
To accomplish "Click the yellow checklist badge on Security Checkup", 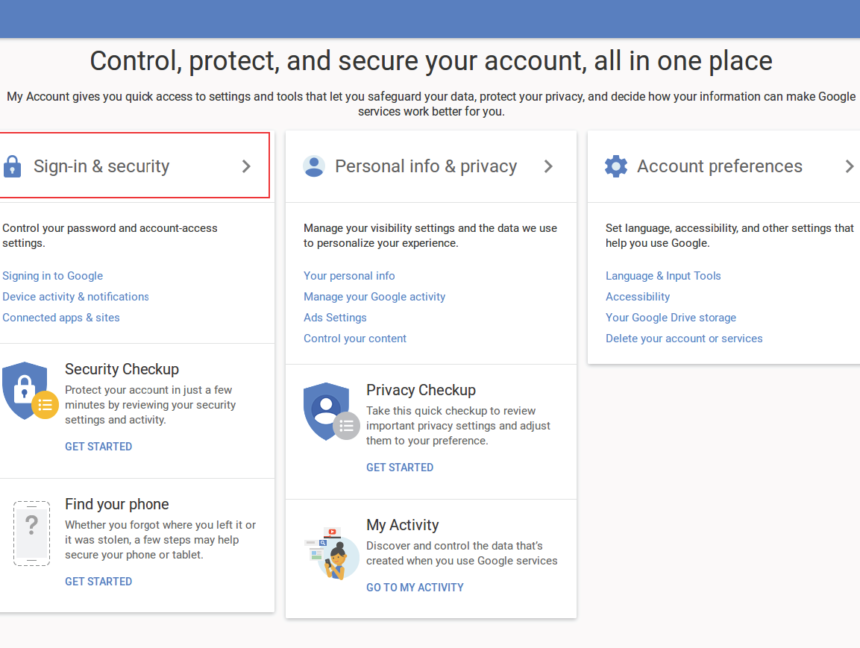I will coord(45,405).
